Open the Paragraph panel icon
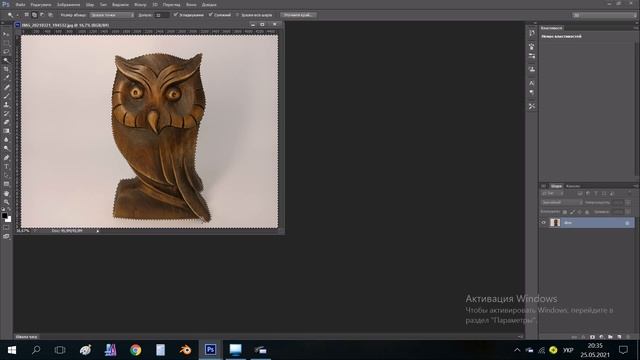Screen dimensions: 640x360 [531, 93]
